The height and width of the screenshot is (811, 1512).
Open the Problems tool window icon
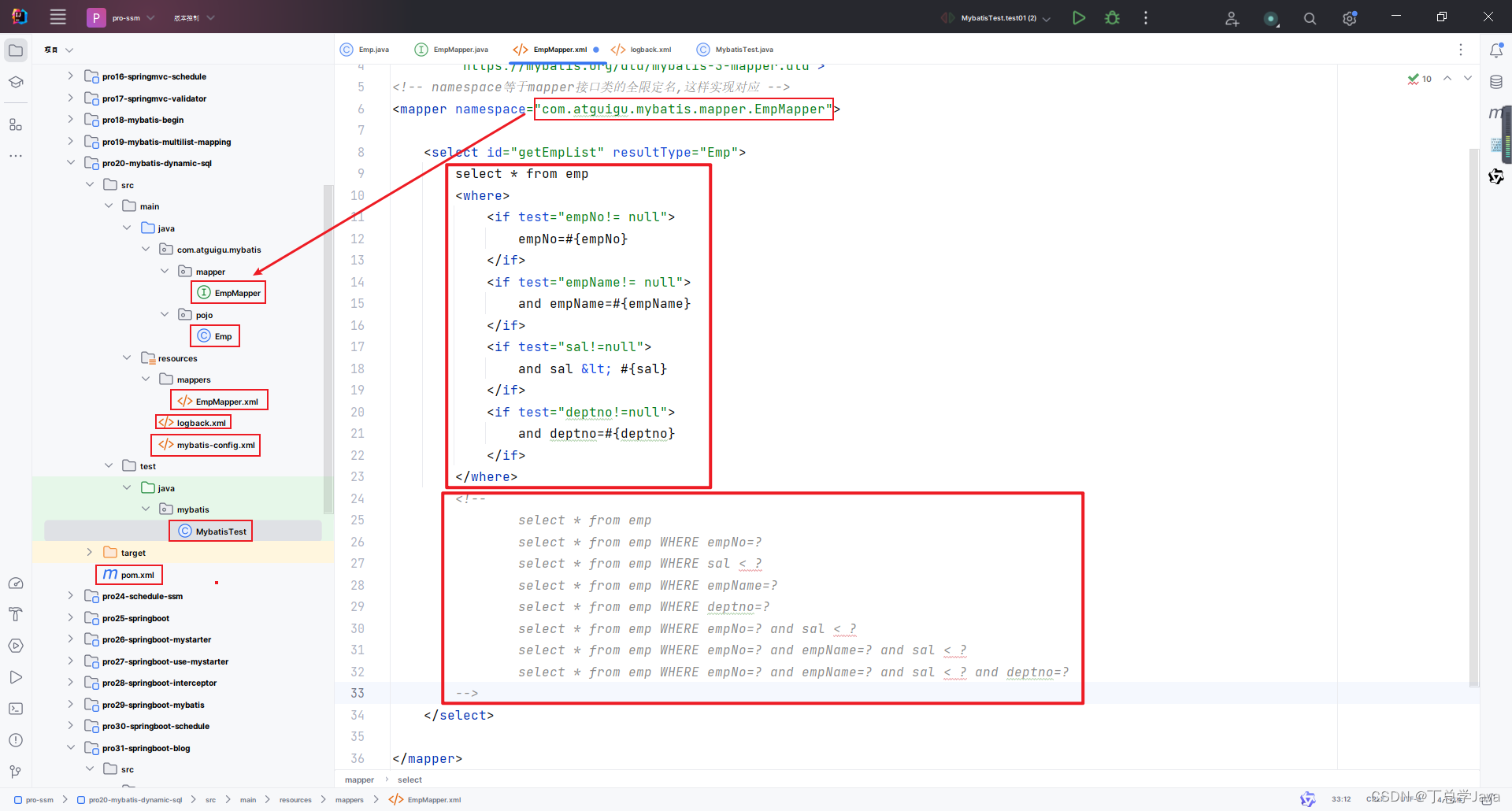16,740
